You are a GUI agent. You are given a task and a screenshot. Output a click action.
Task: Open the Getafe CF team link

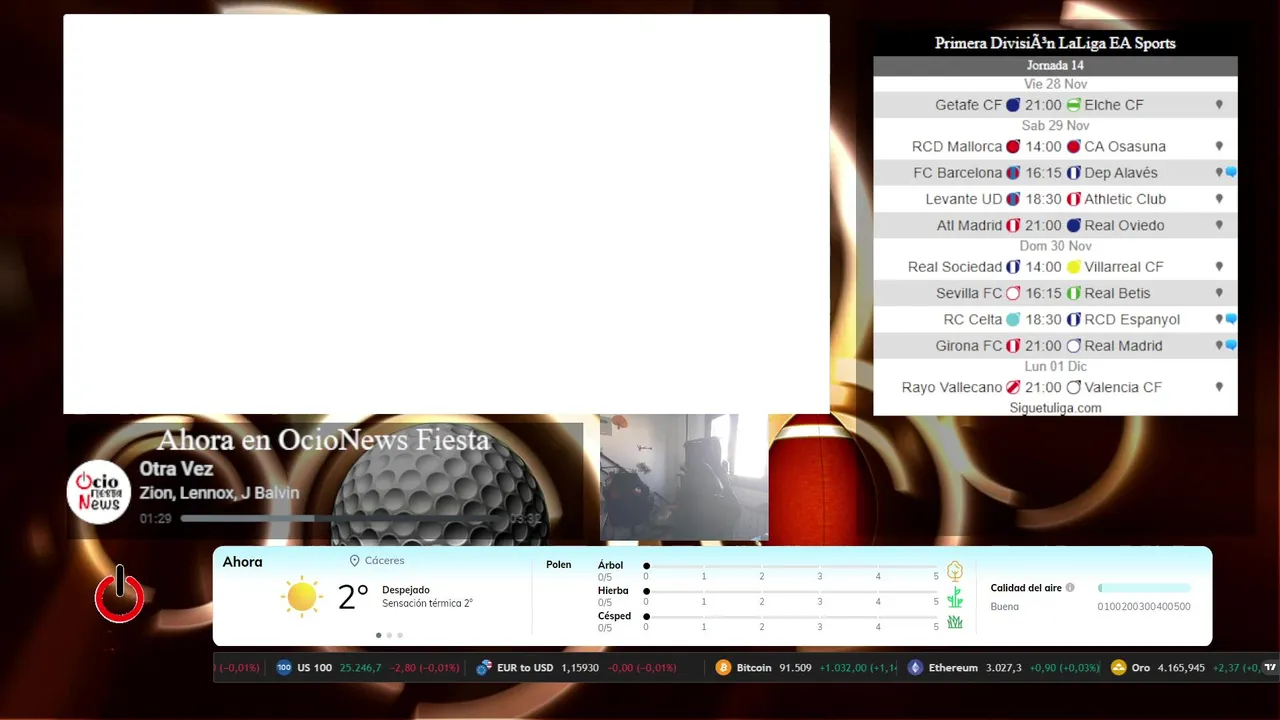pyautogui.click(x=968, y=105)
